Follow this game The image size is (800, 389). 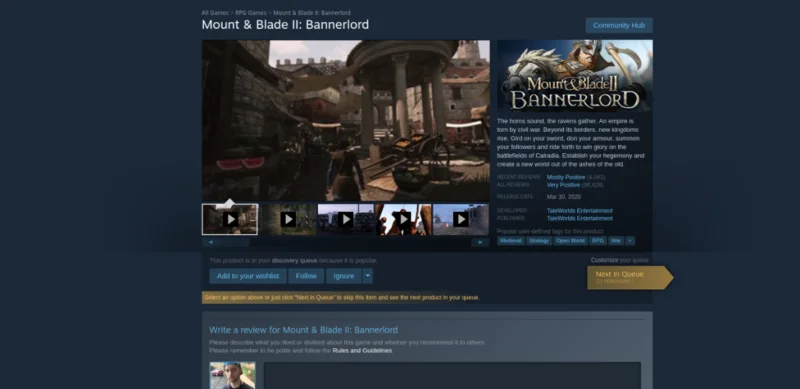pyautogui.click(x=306, y=276)
